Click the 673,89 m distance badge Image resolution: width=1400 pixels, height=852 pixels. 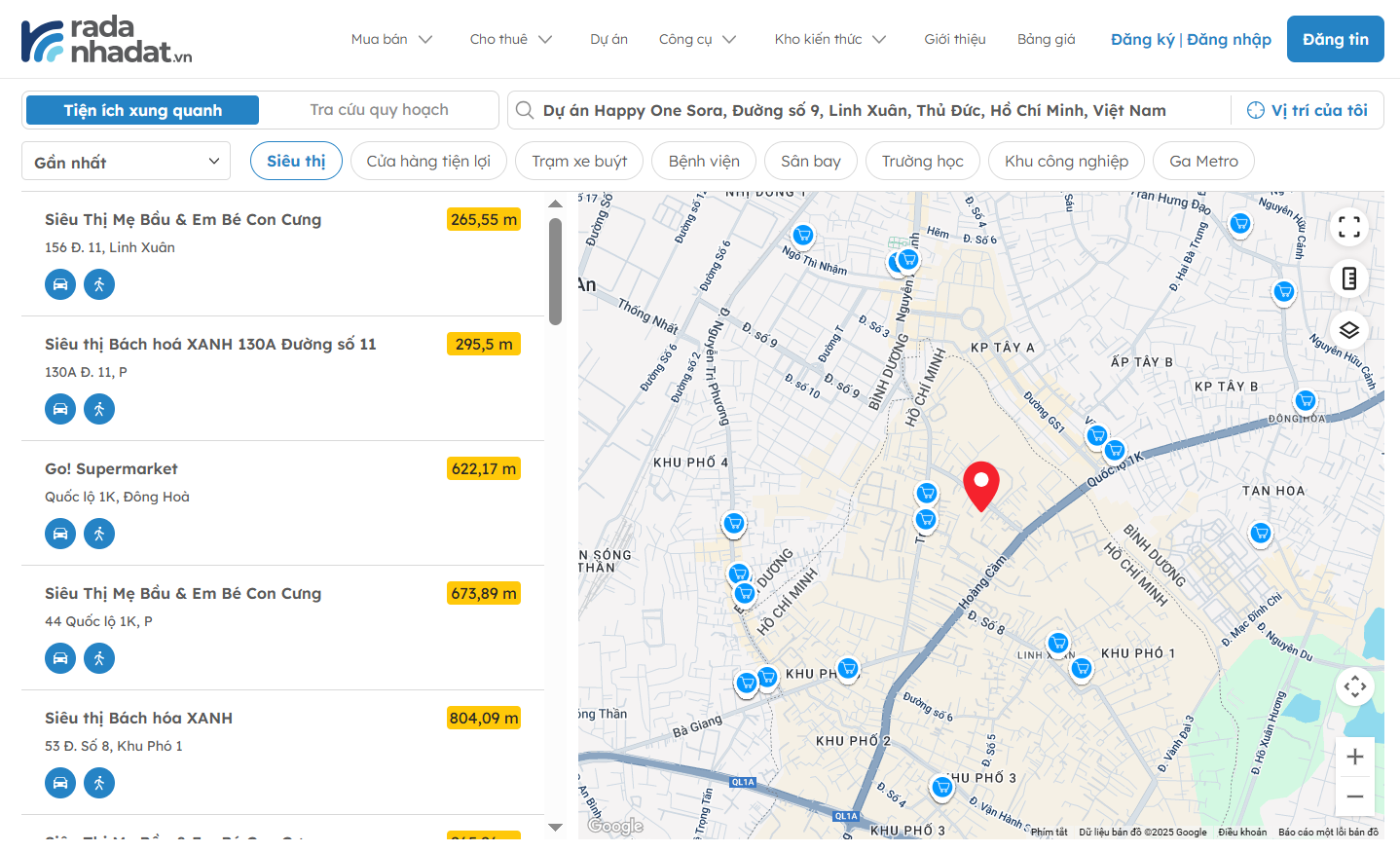484,593
